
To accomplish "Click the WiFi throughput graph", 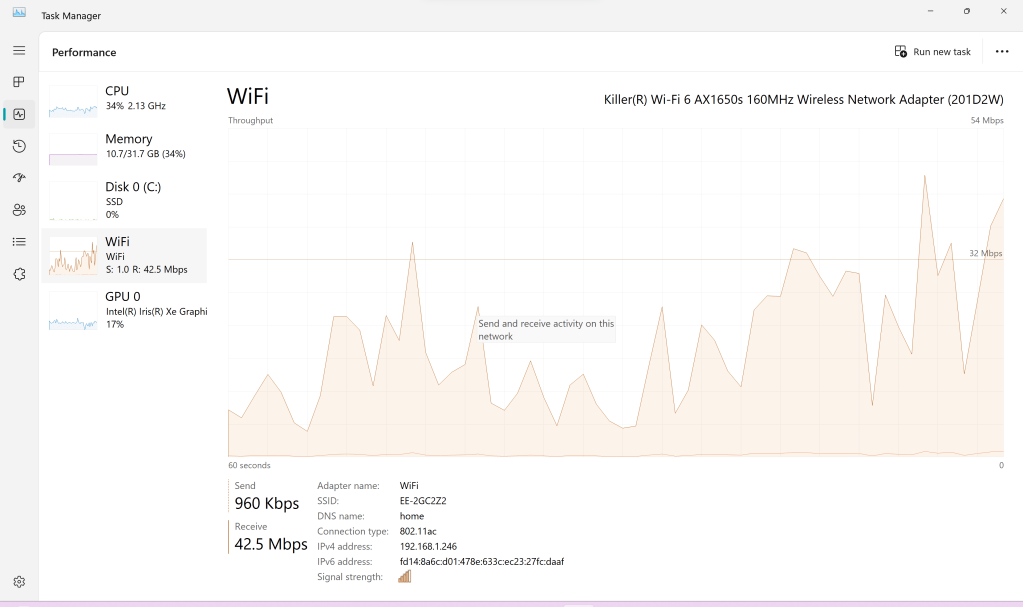I will [616, 292].
